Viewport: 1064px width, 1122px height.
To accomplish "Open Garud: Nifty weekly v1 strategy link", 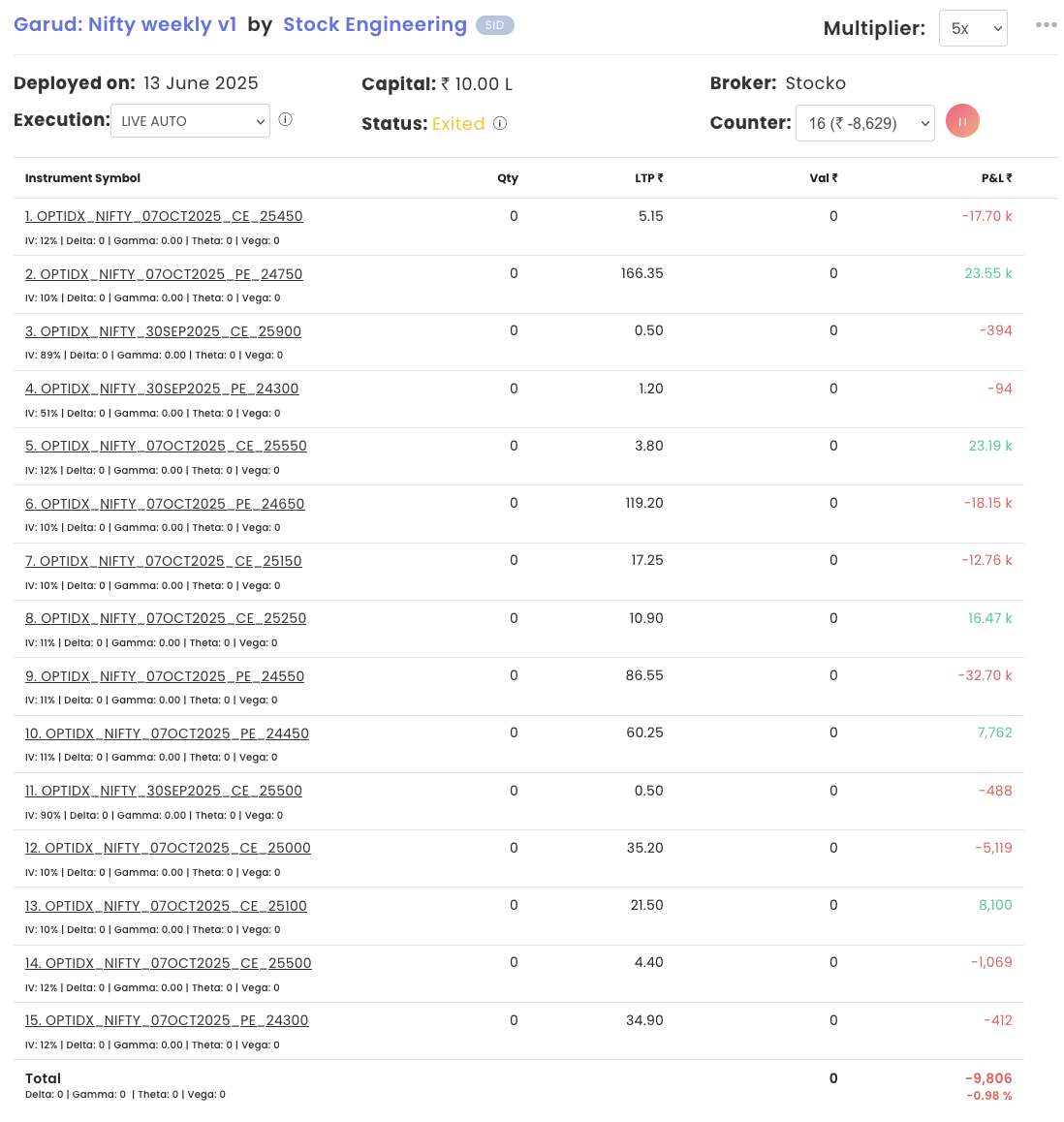I will [125, 24].
